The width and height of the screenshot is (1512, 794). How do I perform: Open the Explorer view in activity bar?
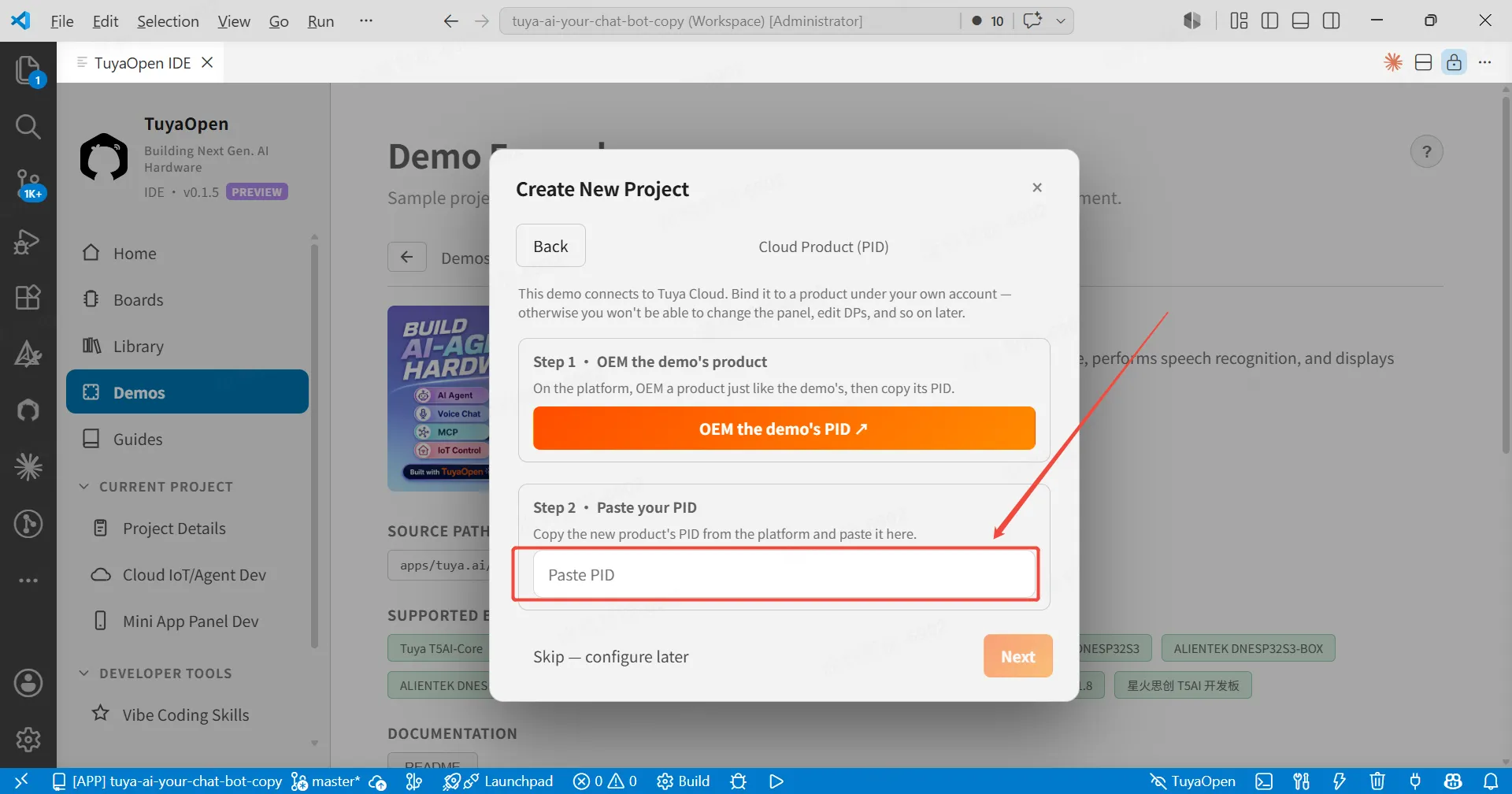pyautogui.click(x=28, y=70)
